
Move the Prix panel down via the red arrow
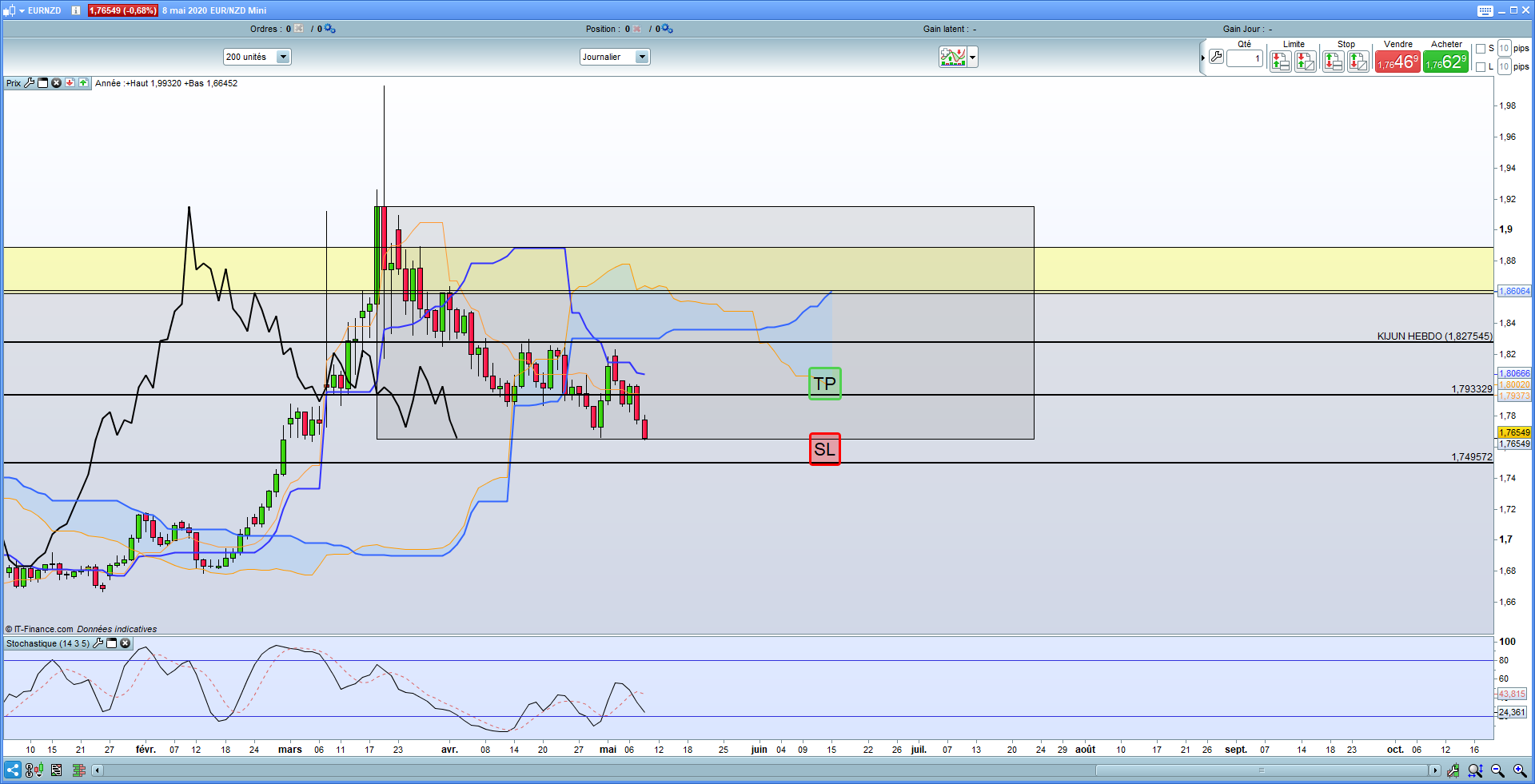point(70,83)
